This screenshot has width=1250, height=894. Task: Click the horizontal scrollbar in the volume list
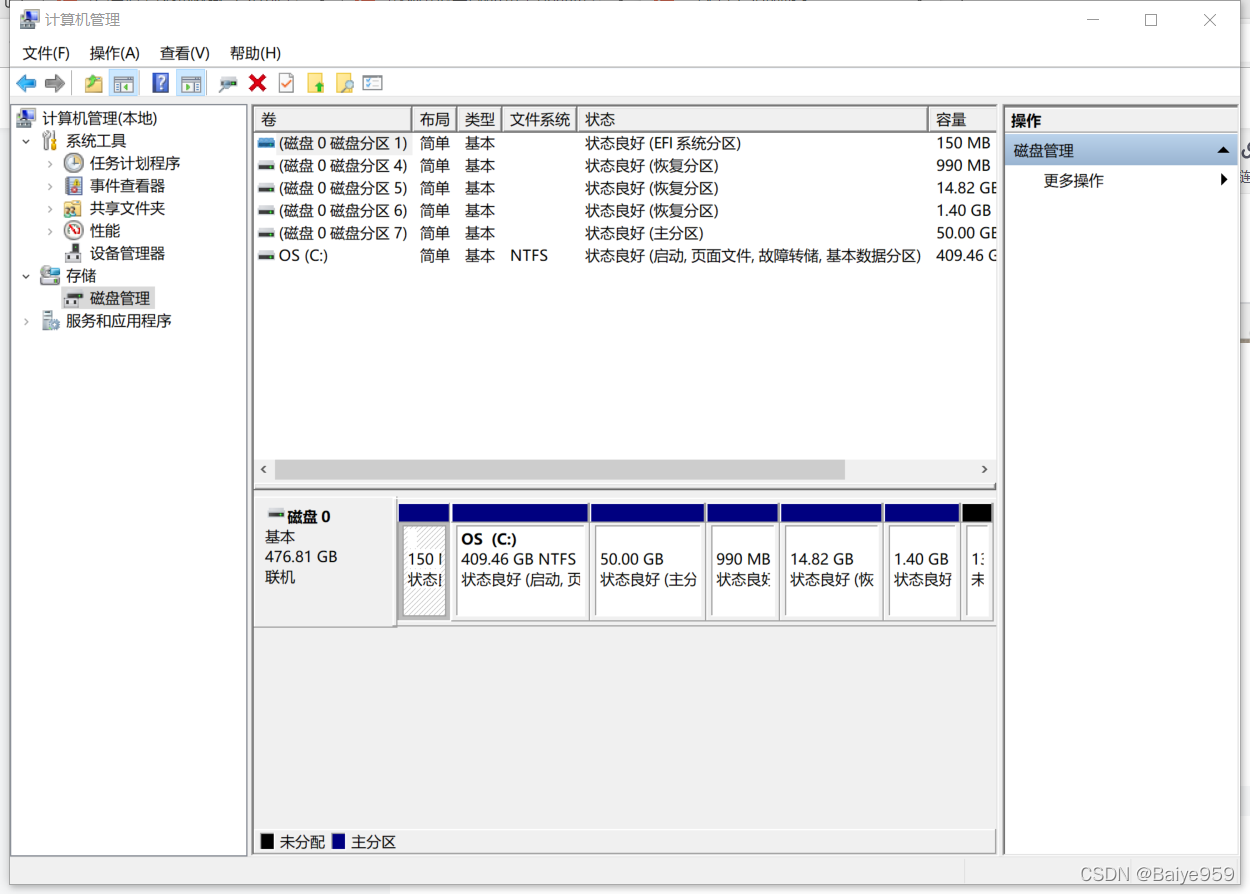pyautogui.click(x=560, y=470)
